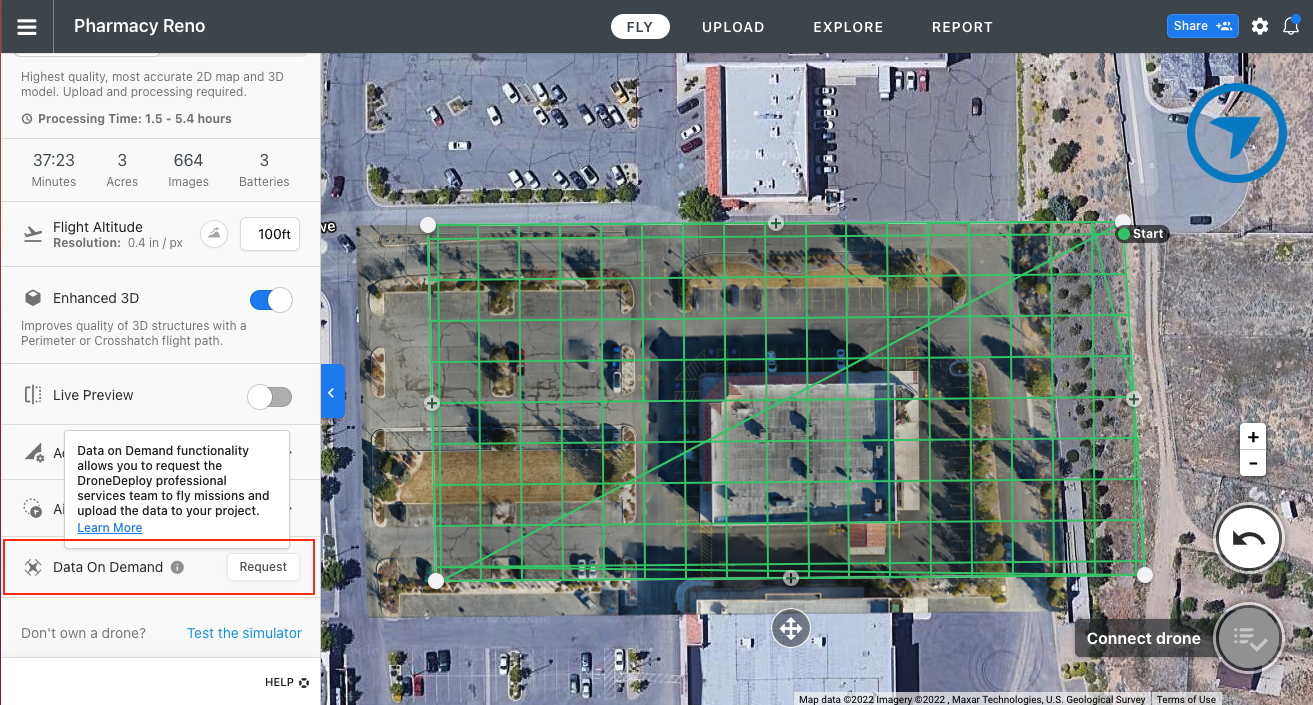This screenshot has width=1313, height=705.
Task: Zoom in on the map
Action: (1253, 437)
